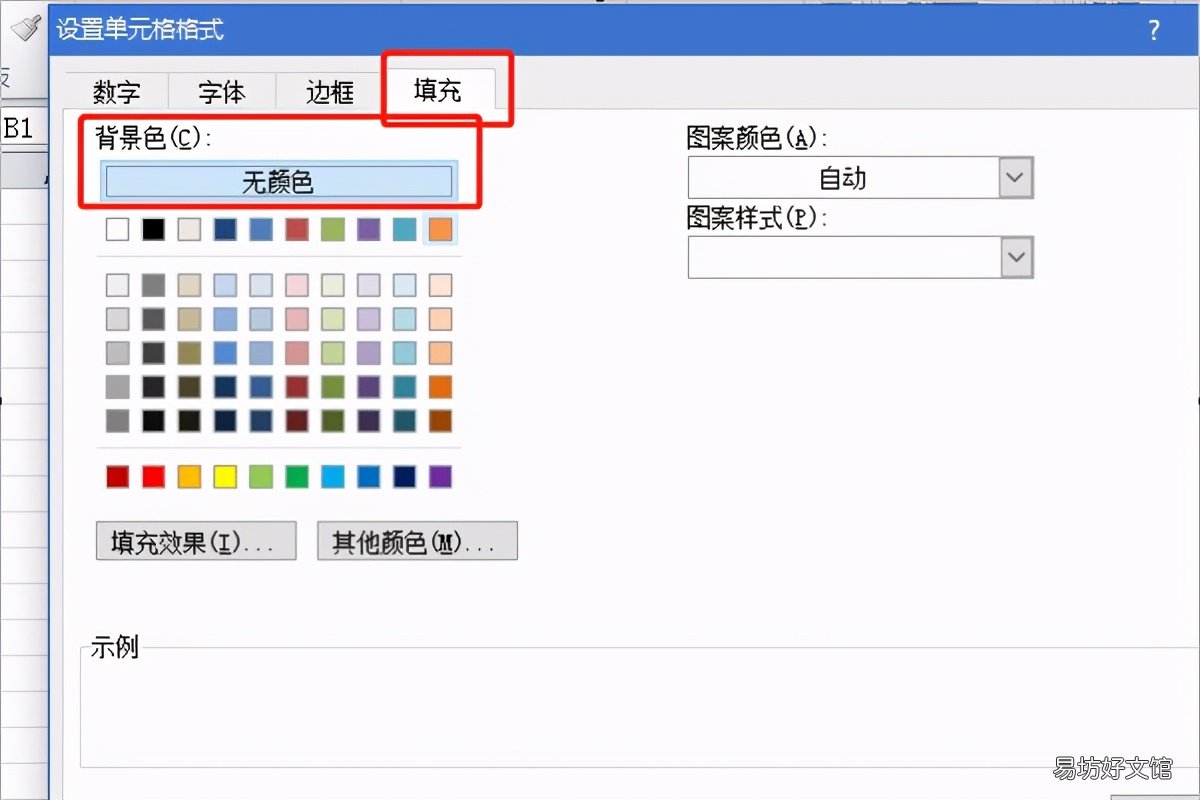This screenshot has height=800, width=1200.
Task: Select the 填充 tab
Action: point(439,90)
